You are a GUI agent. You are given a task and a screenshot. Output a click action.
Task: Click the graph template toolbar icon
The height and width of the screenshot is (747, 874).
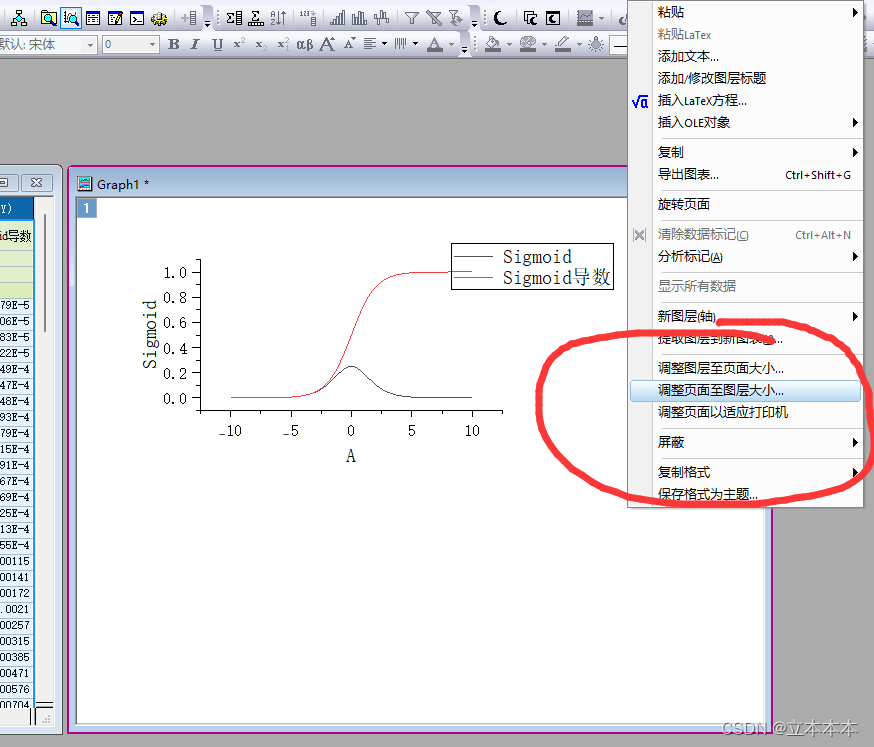(x=585, y=18)
